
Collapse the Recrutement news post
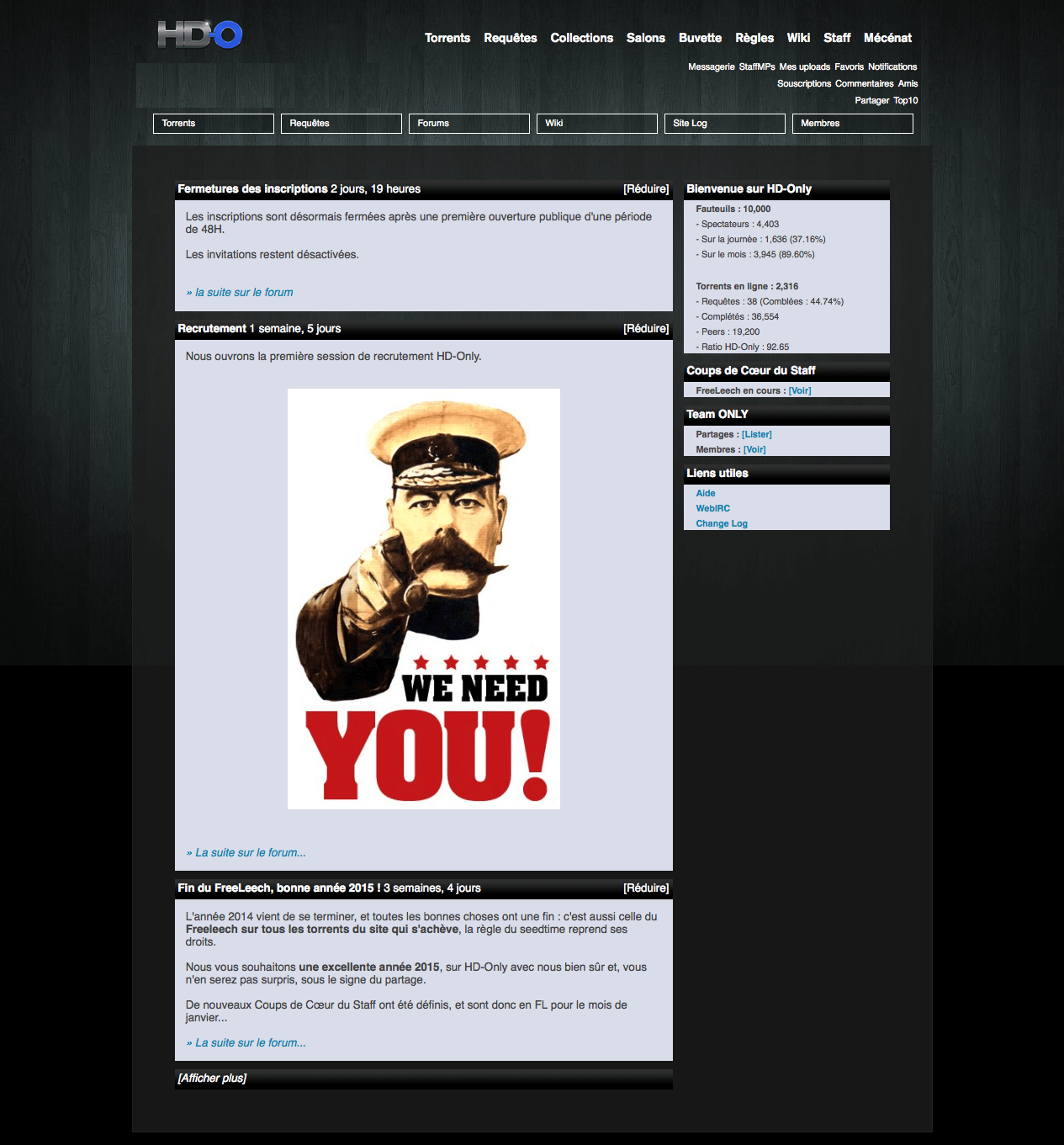pos(646,329)
